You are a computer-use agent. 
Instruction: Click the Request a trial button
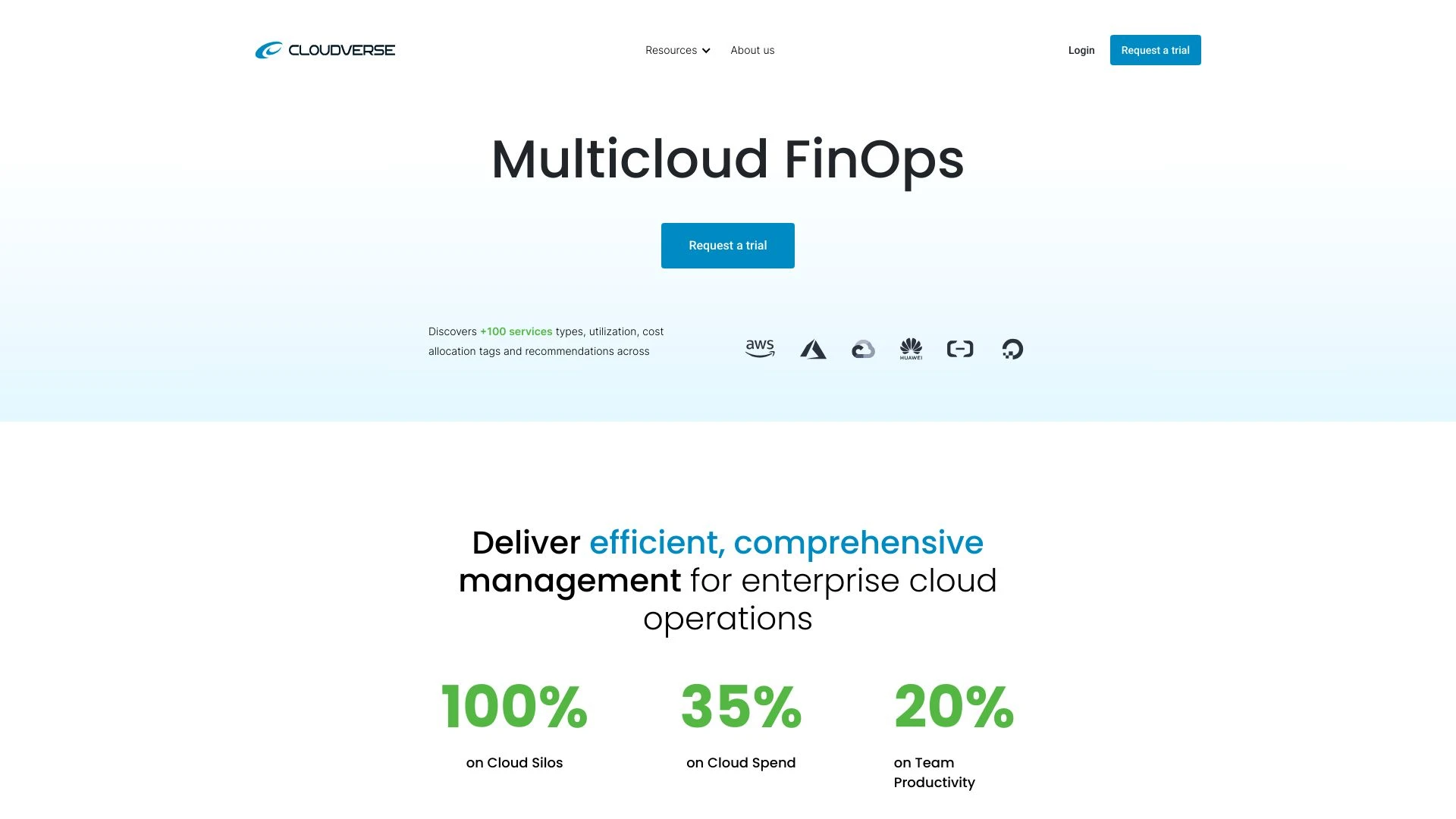coord(728,245)
